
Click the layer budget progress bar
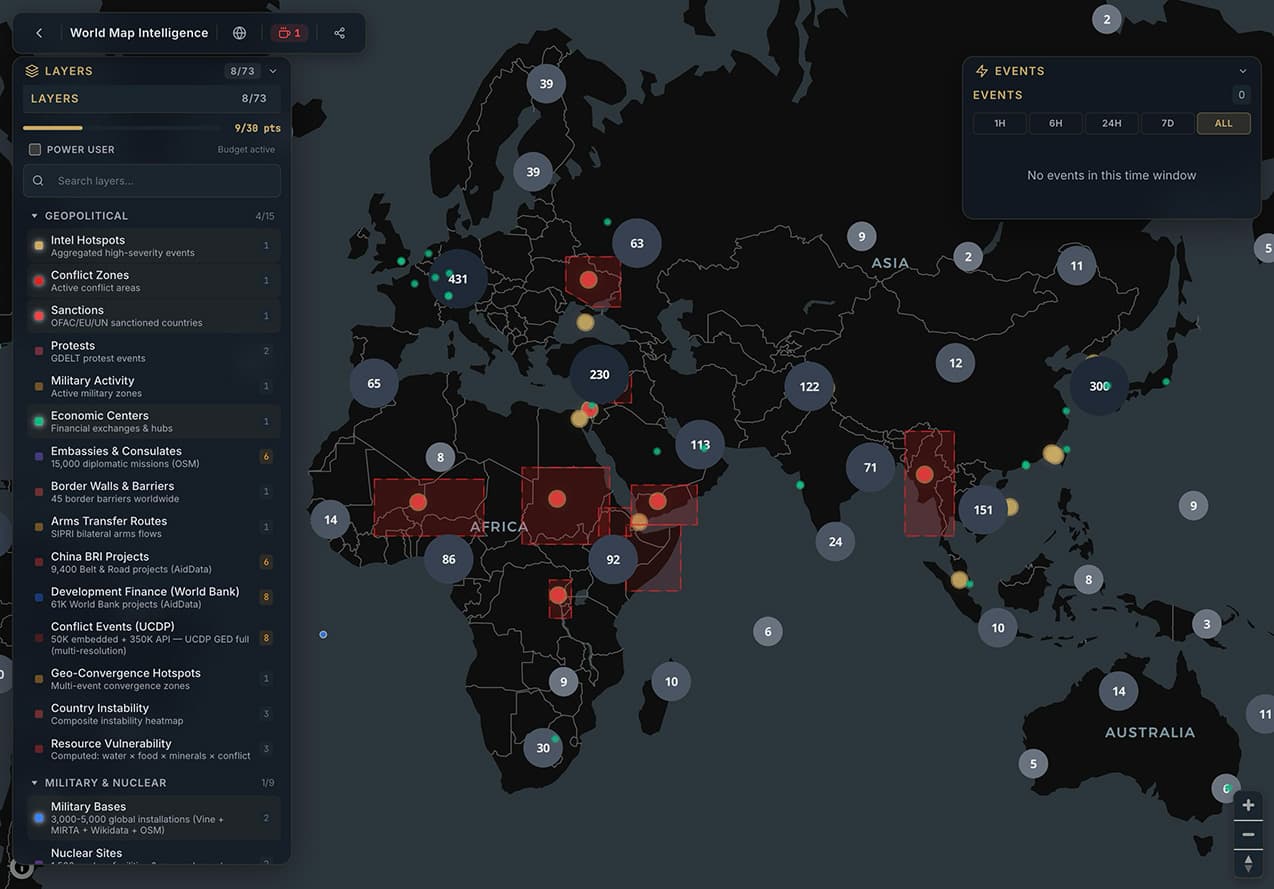click(x=121, y=128)
